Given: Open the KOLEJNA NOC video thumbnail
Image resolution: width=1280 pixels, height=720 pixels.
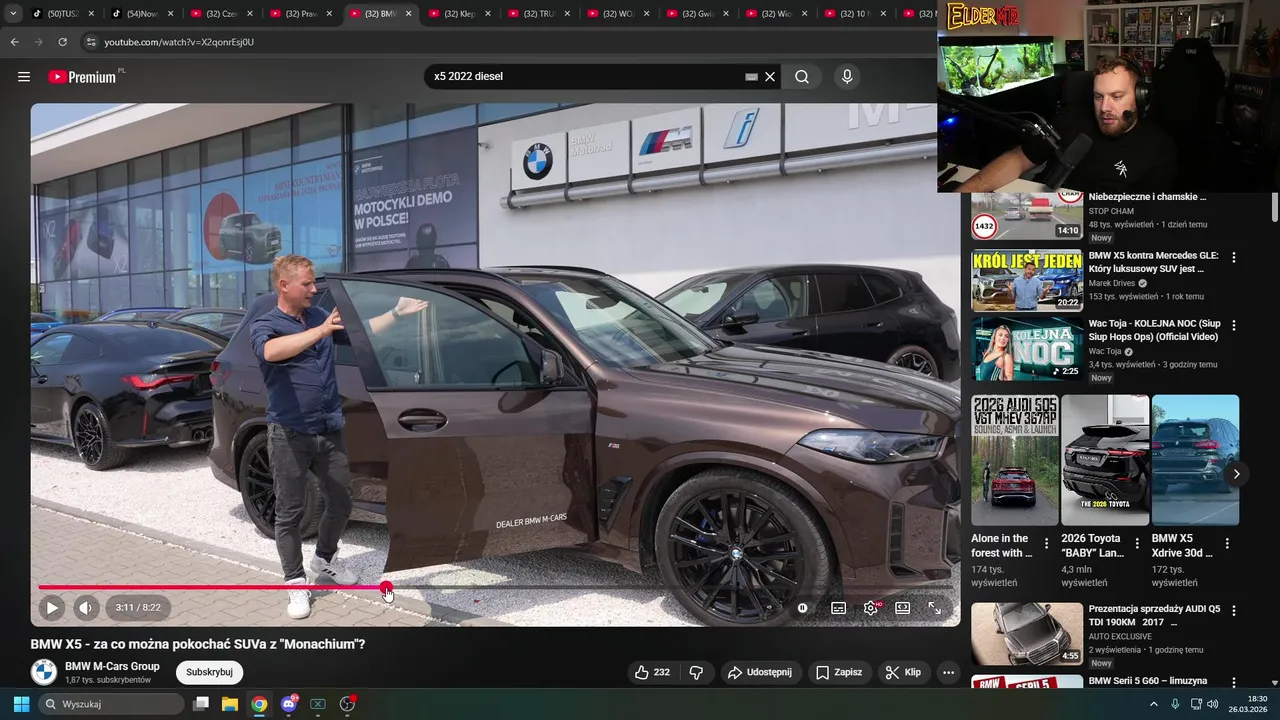Looking at the screenshot, I should click(1027, 349).
